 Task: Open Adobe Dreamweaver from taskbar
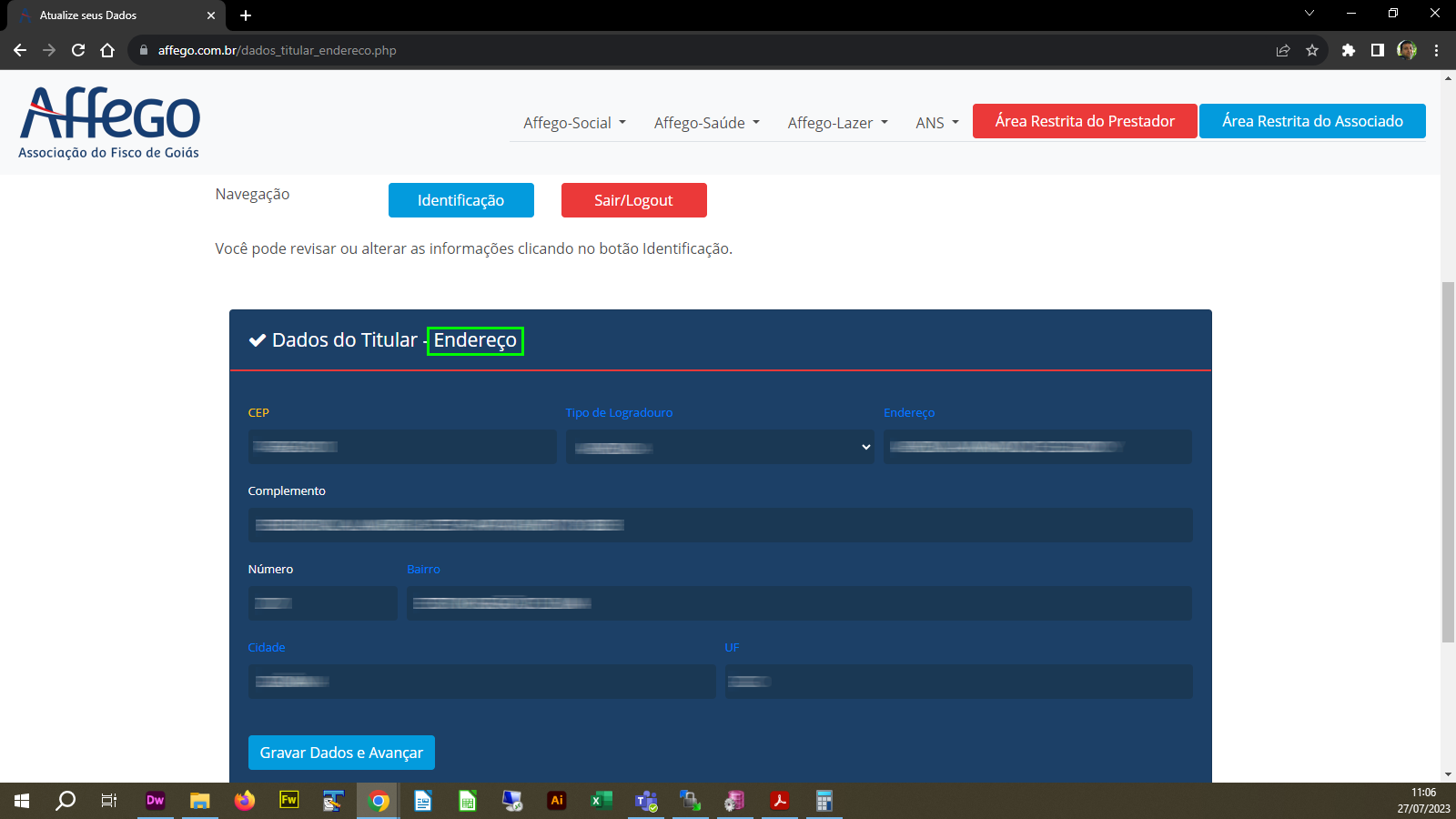(x=155, y=801)
